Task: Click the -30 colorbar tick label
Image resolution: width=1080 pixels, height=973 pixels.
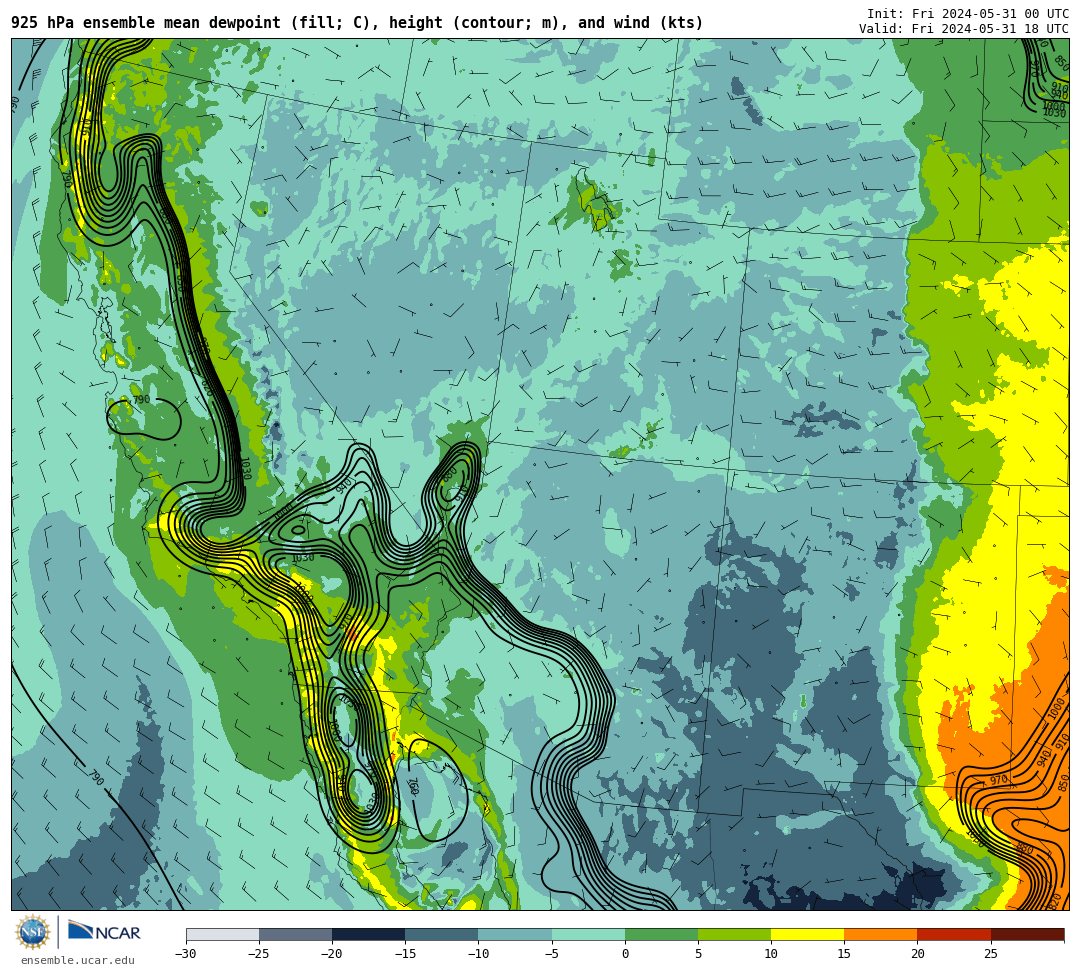Action: pos(186,954)
